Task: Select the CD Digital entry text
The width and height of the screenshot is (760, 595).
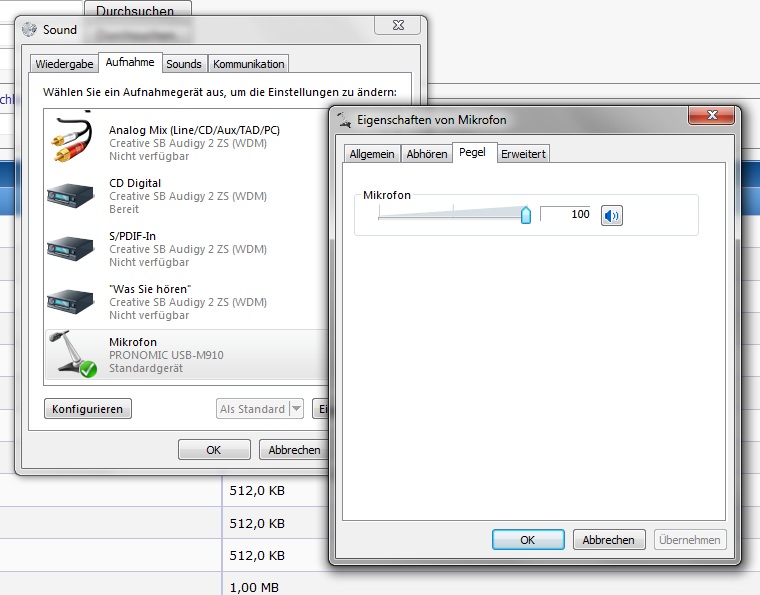Action: tap(135, 183)
